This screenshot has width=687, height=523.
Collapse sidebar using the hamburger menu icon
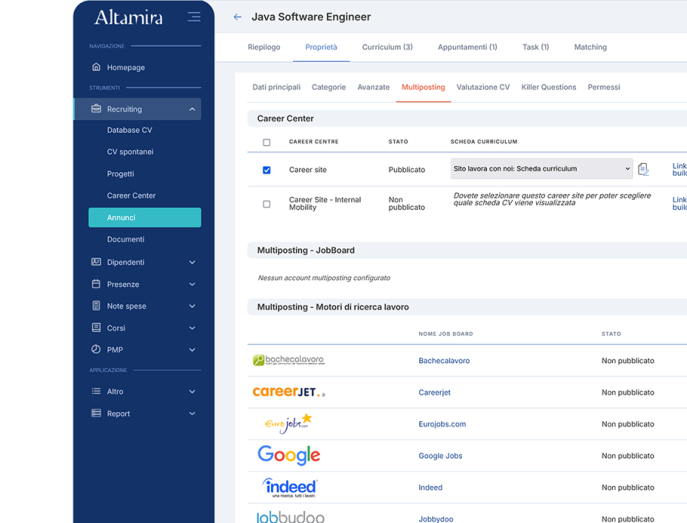pos(194,17)
